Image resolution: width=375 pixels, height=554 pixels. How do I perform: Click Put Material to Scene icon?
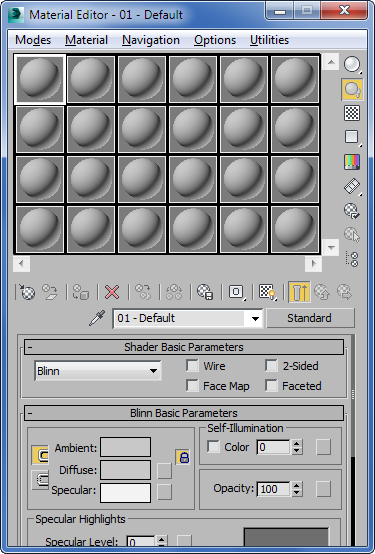click(50, 292)
